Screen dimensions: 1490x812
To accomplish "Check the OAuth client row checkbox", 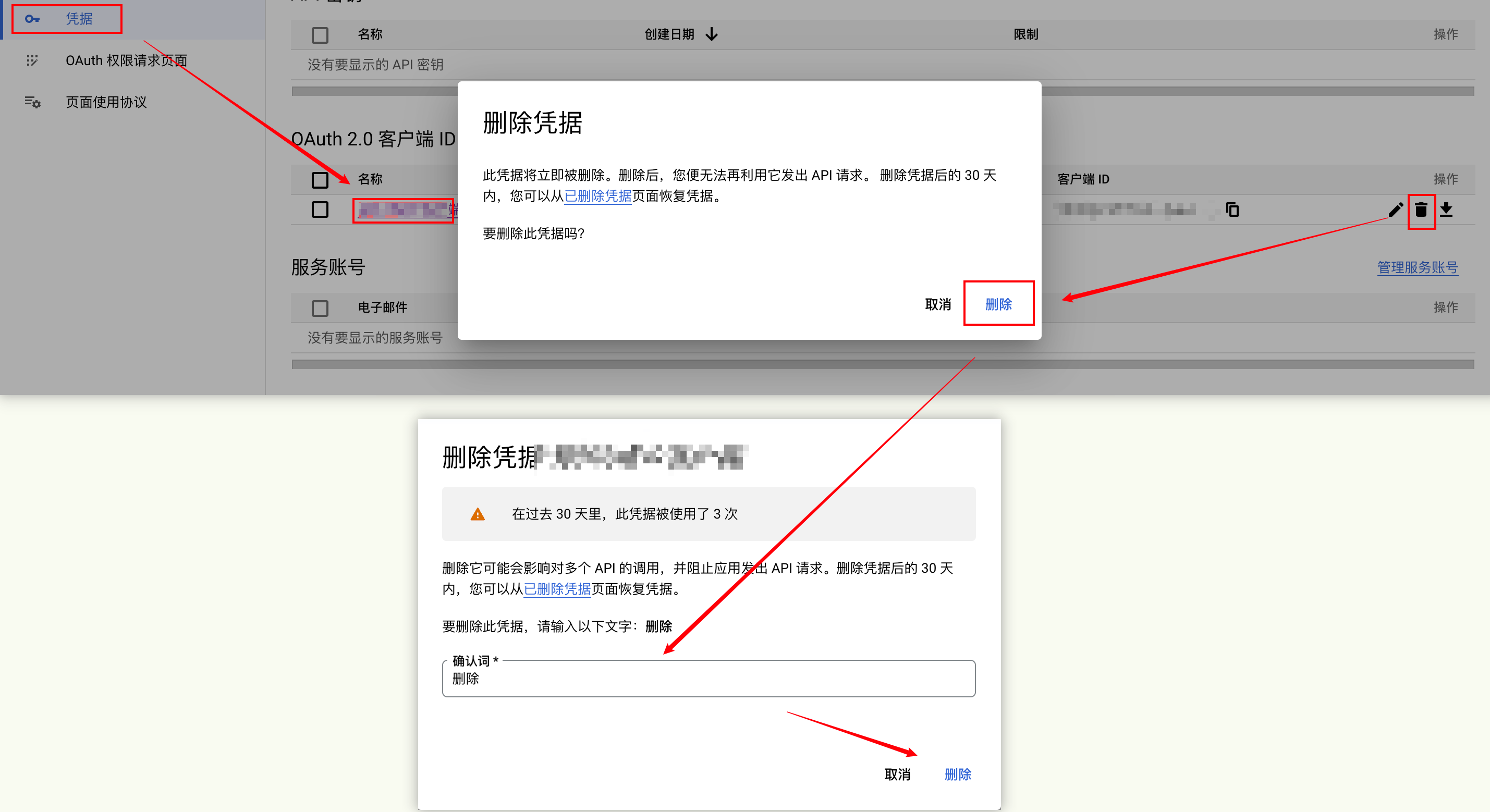I will coord(320,210).
